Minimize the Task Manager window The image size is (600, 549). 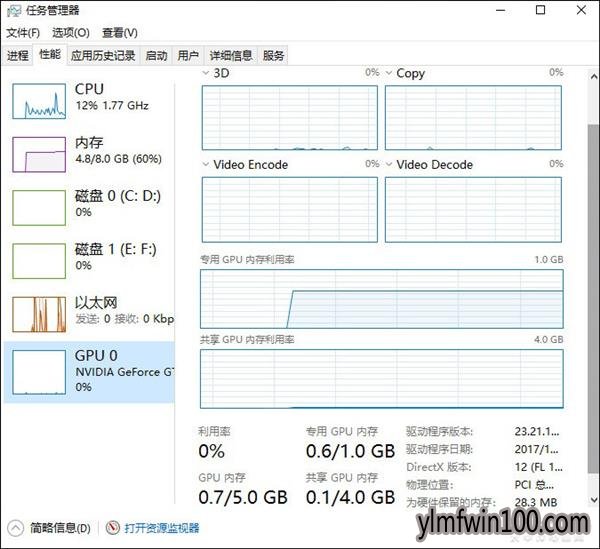(501, 10)
